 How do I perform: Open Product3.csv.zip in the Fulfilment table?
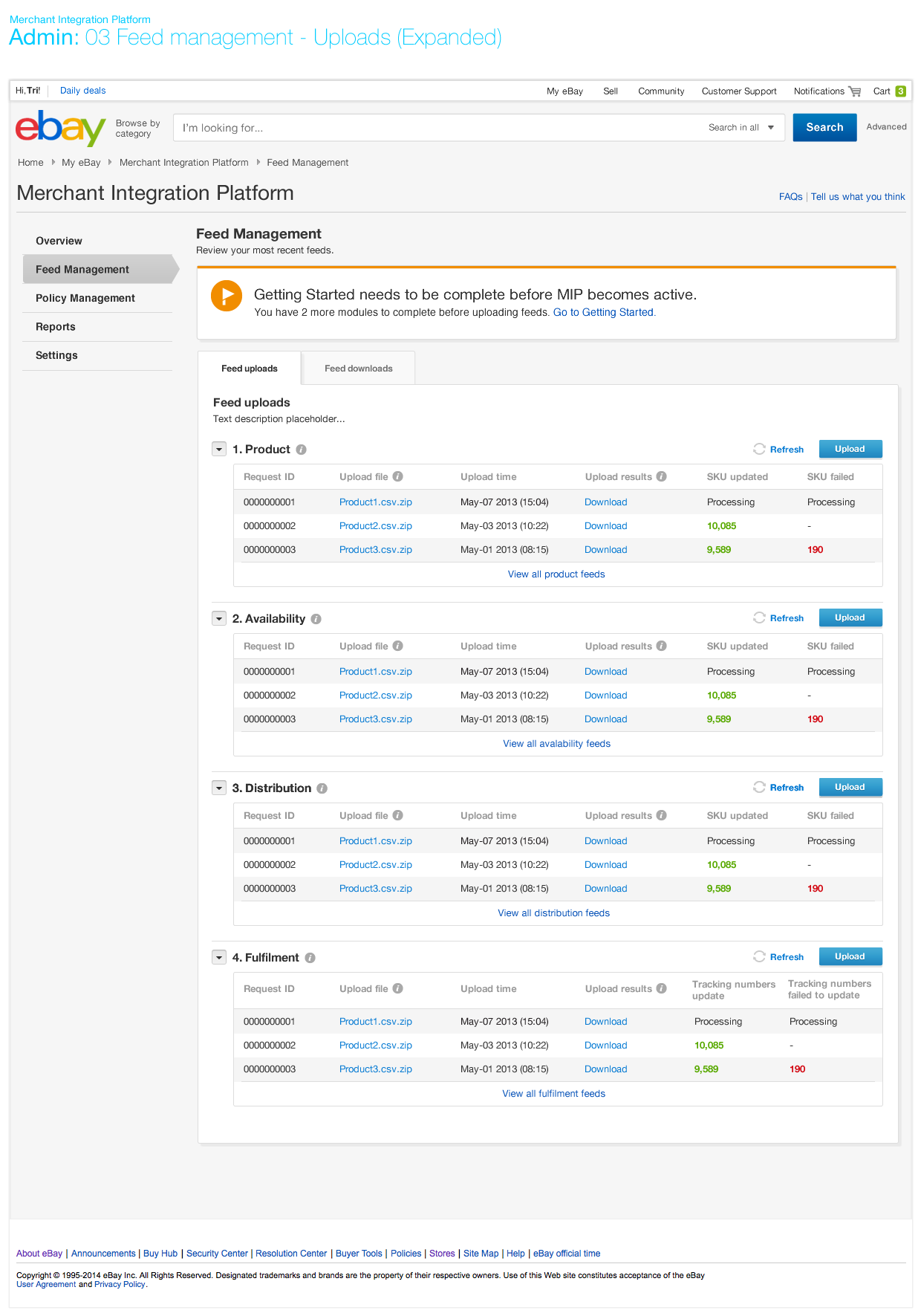point(376,1069)
